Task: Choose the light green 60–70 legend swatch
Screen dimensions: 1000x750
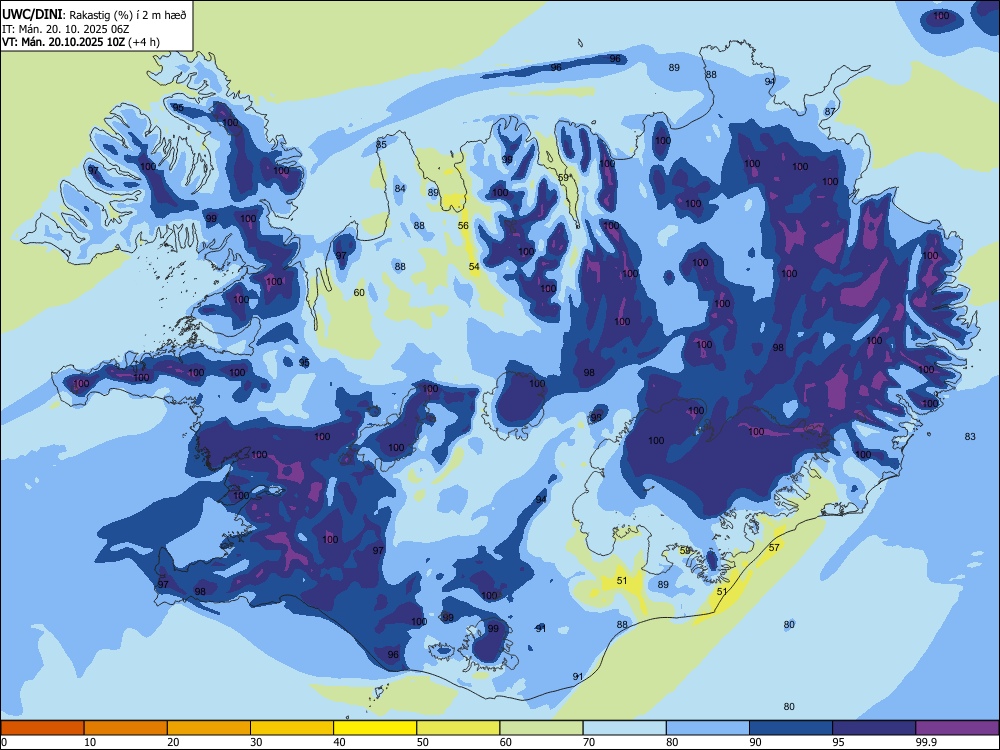Action: (541, 728)
